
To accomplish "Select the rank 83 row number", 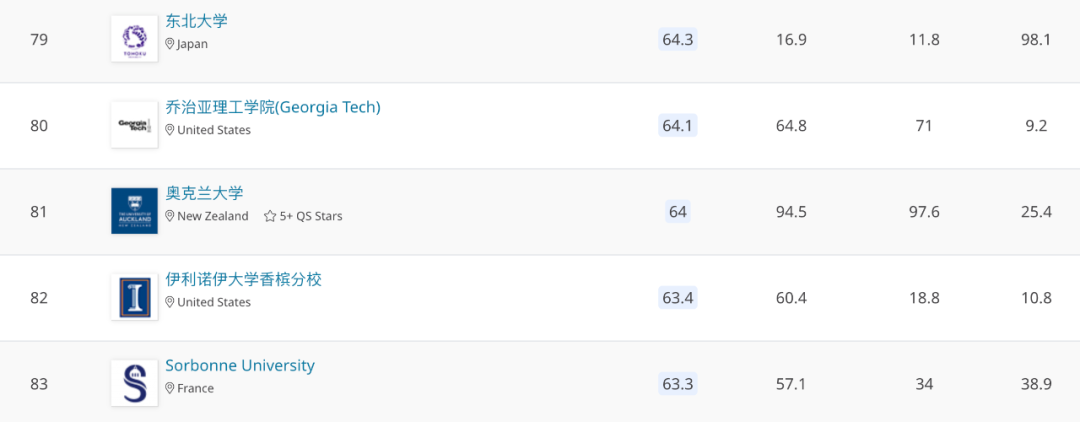I will (39, 383).
